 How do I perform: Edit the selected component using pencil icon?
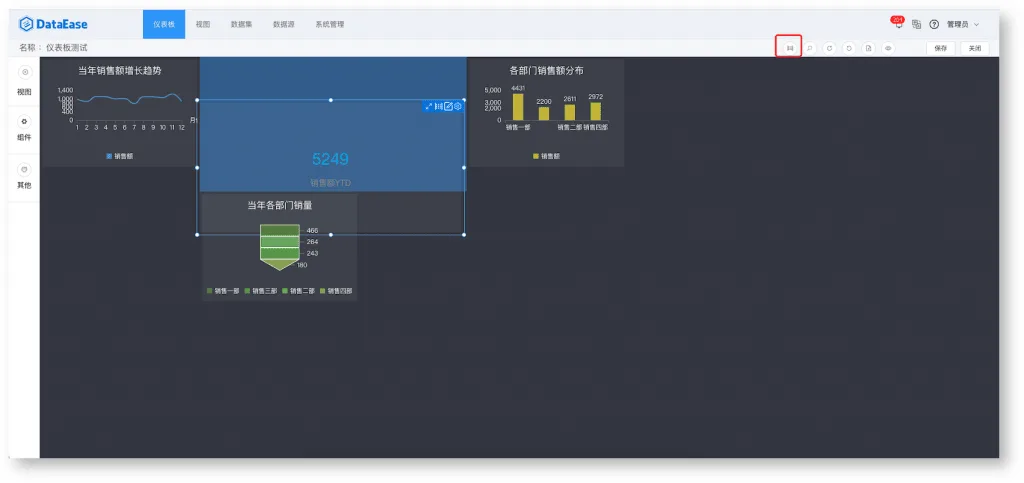tap(449, 106)
